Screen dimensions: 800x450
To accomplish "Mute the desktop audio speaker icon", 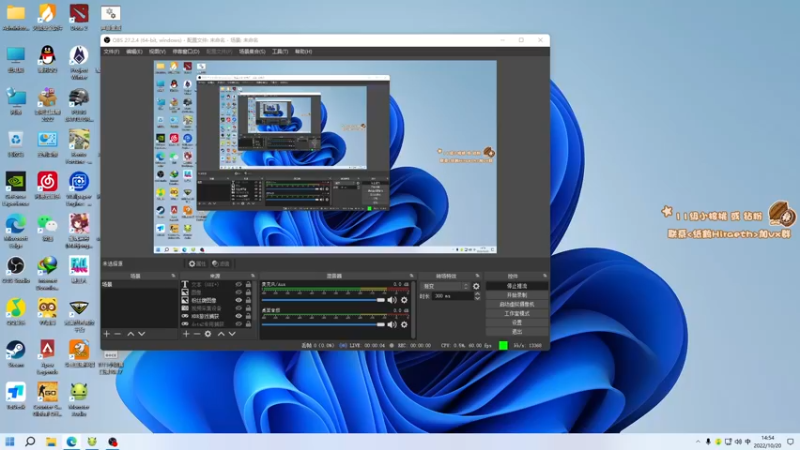I will pos(392,324).
